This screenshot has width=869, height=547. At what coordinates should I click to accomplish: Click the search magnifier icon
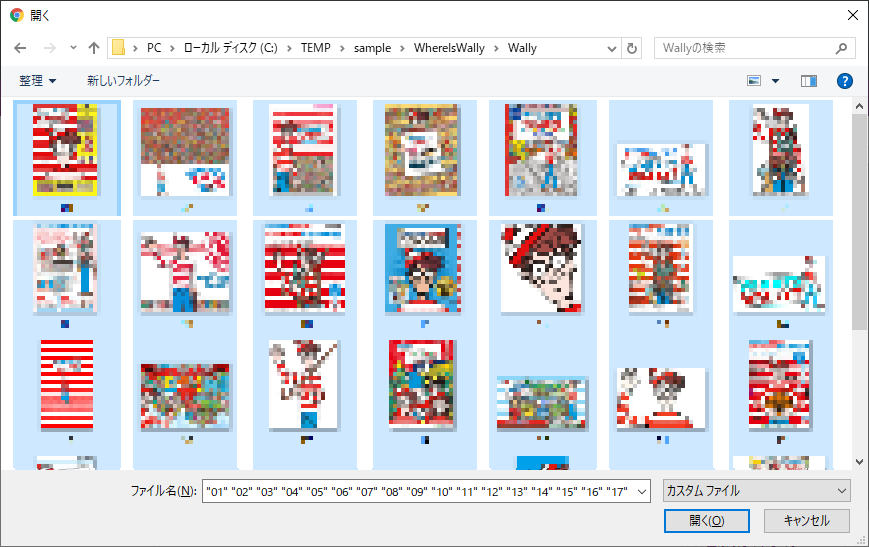click(x=841, y=48)
